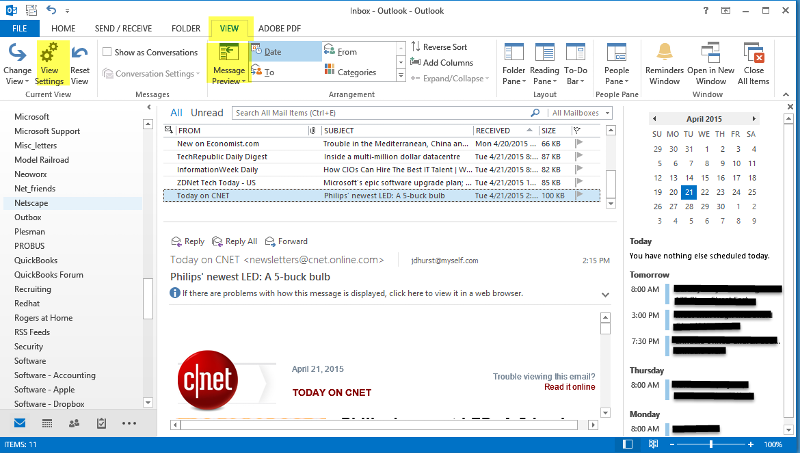The height and width of the screenshot is (453, 800).
Task: Open the ADOBE PDF tab
Action: tap(280, 29)
